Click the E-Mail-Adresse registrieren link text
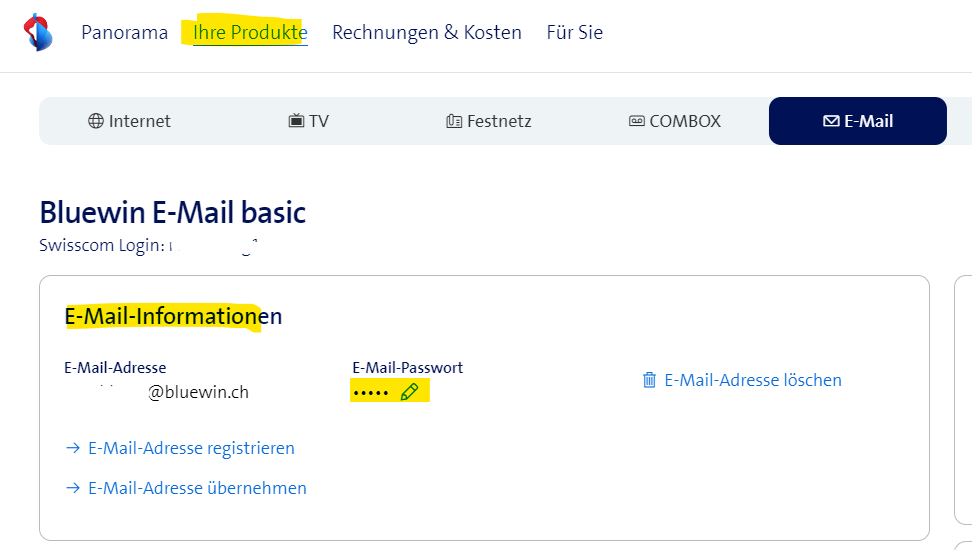 coord(191,448)
